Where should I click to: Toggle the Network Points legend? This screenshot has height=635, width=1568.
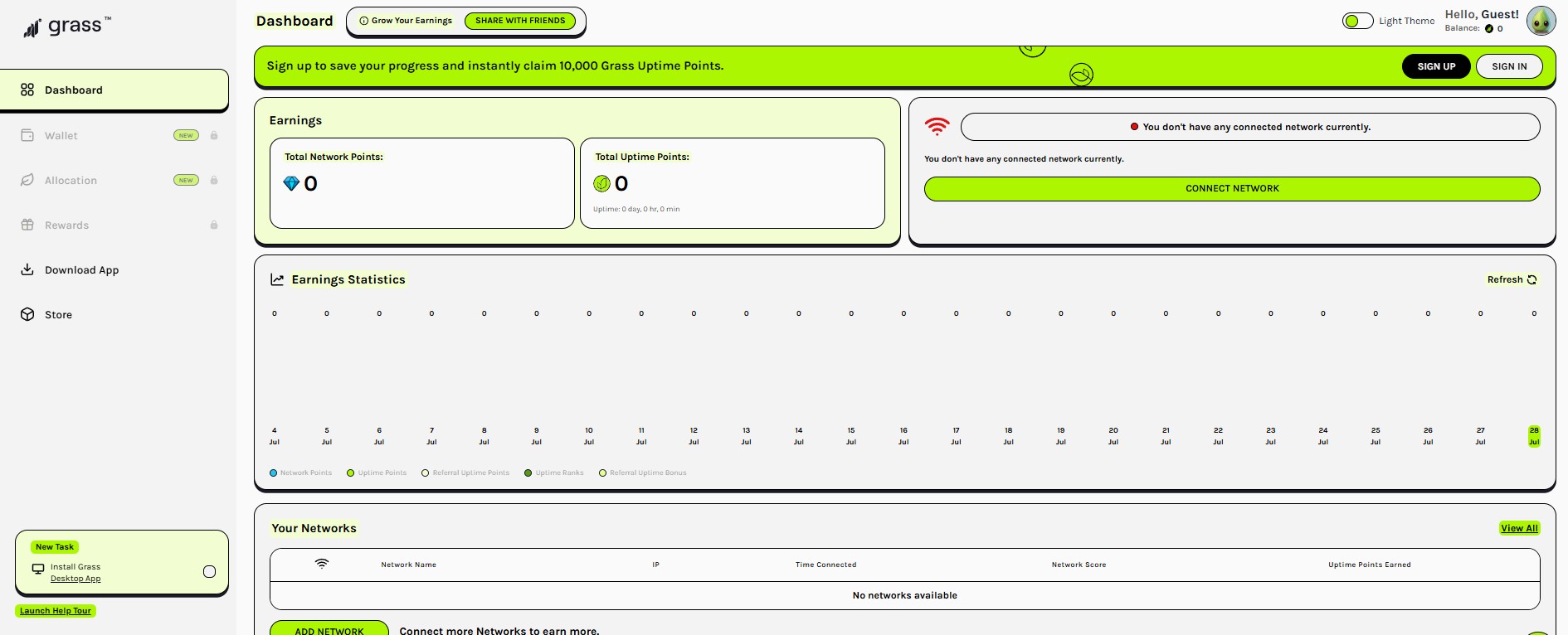click(300, 473)
